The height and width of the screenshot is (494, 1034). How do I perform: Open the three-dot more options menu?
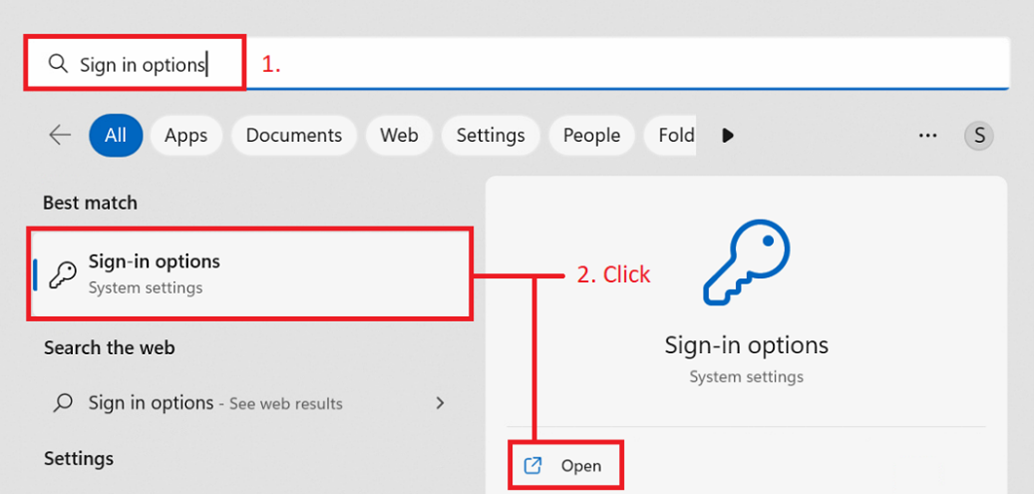[928, 135]
